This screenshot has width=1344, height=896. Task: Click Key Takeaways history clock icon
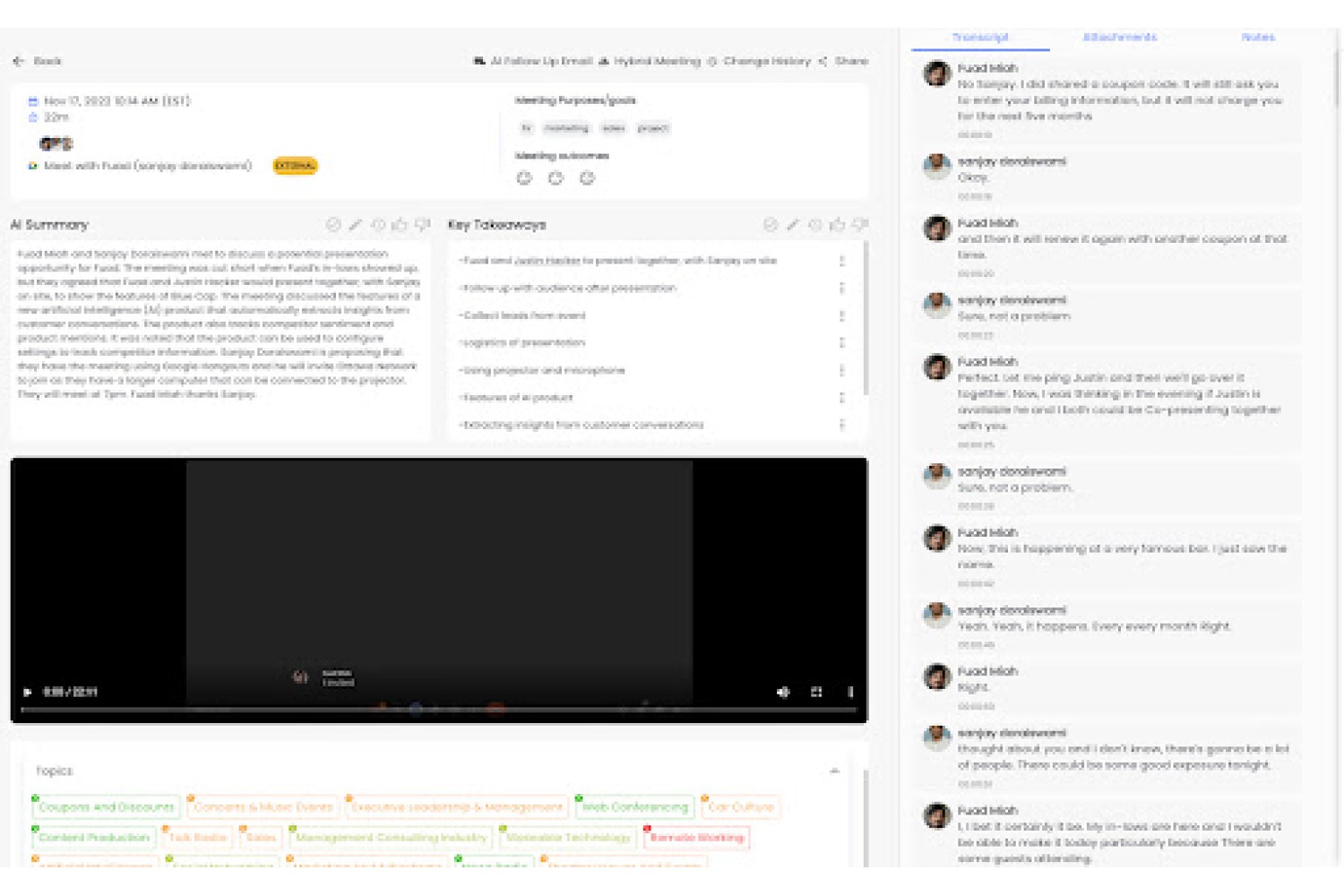pos(815,224)
